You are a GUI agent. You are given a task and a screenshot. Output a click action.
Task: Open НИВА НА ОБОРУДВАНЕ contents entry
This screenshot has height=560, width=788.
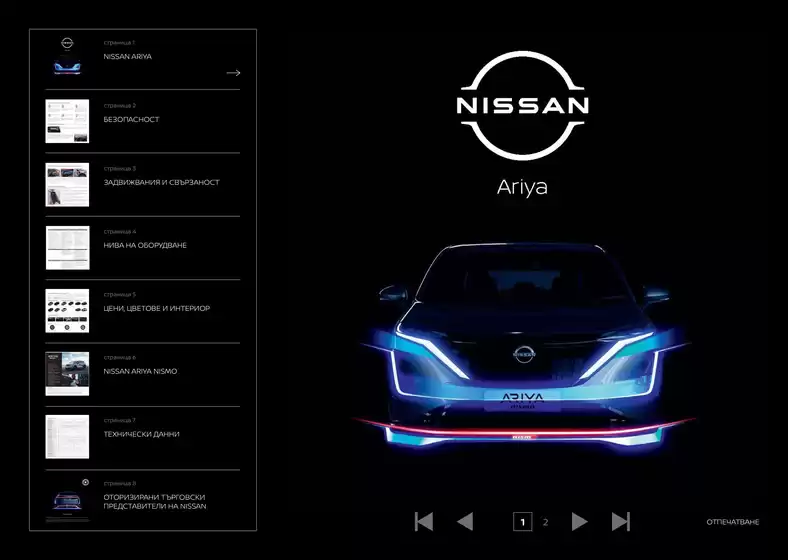click(145, 245)
